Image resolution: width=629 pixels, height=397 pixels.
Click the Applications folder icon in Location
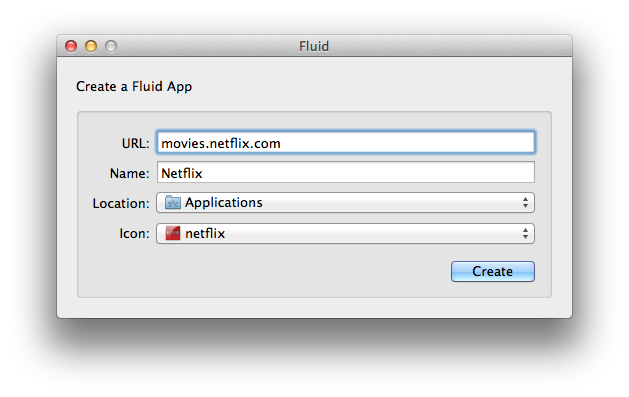coord(173,203)
